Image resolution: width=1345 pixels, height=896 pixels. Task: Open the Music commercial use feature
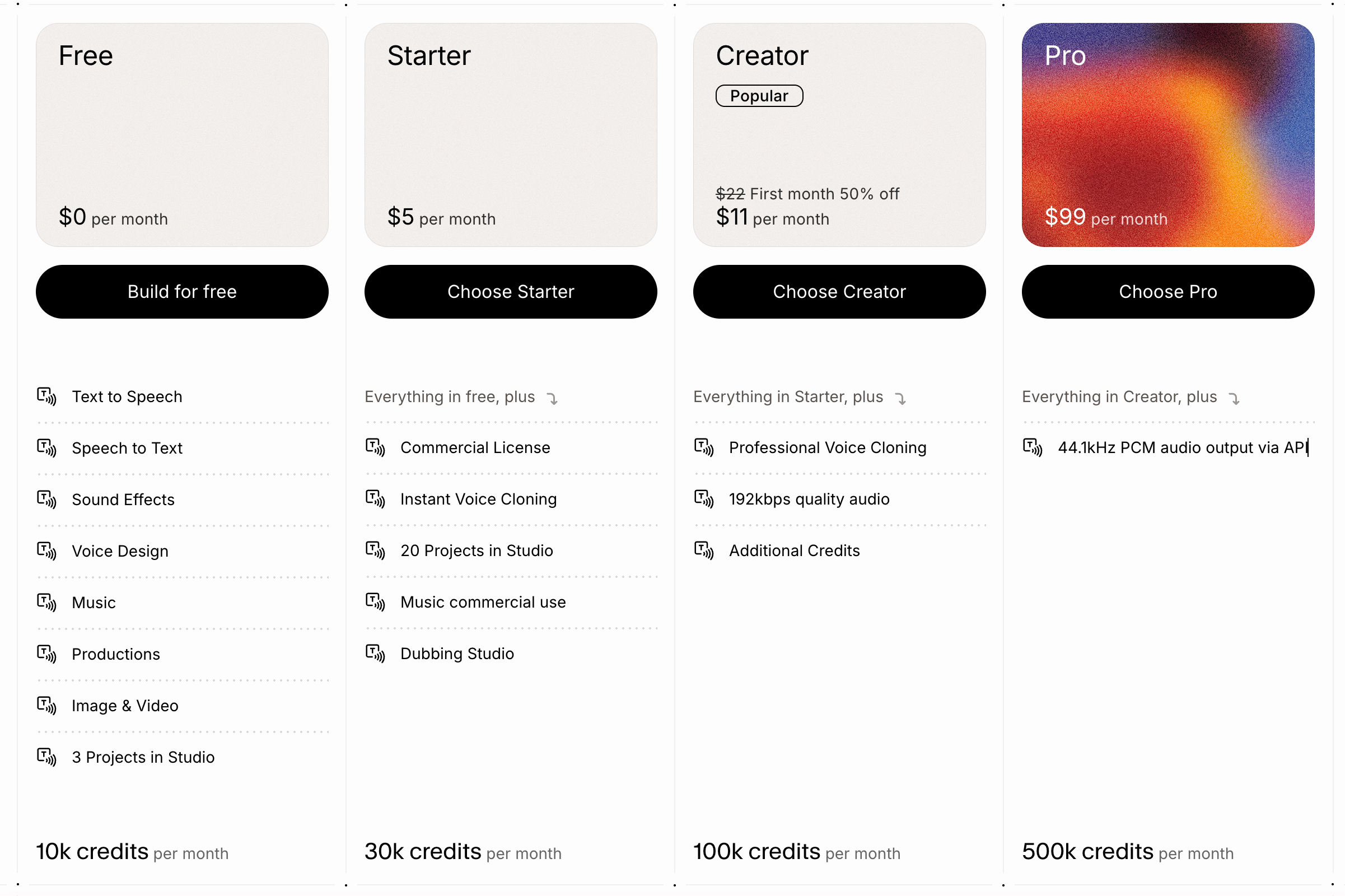483,601
